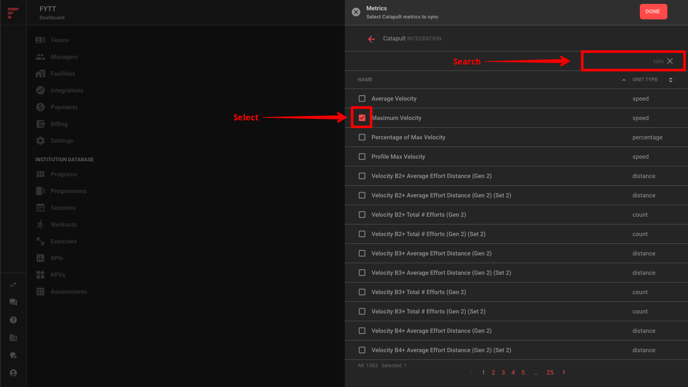Click the Facilities sidebar icon
This screenshot has height=387, width=688.
[40, 73]
